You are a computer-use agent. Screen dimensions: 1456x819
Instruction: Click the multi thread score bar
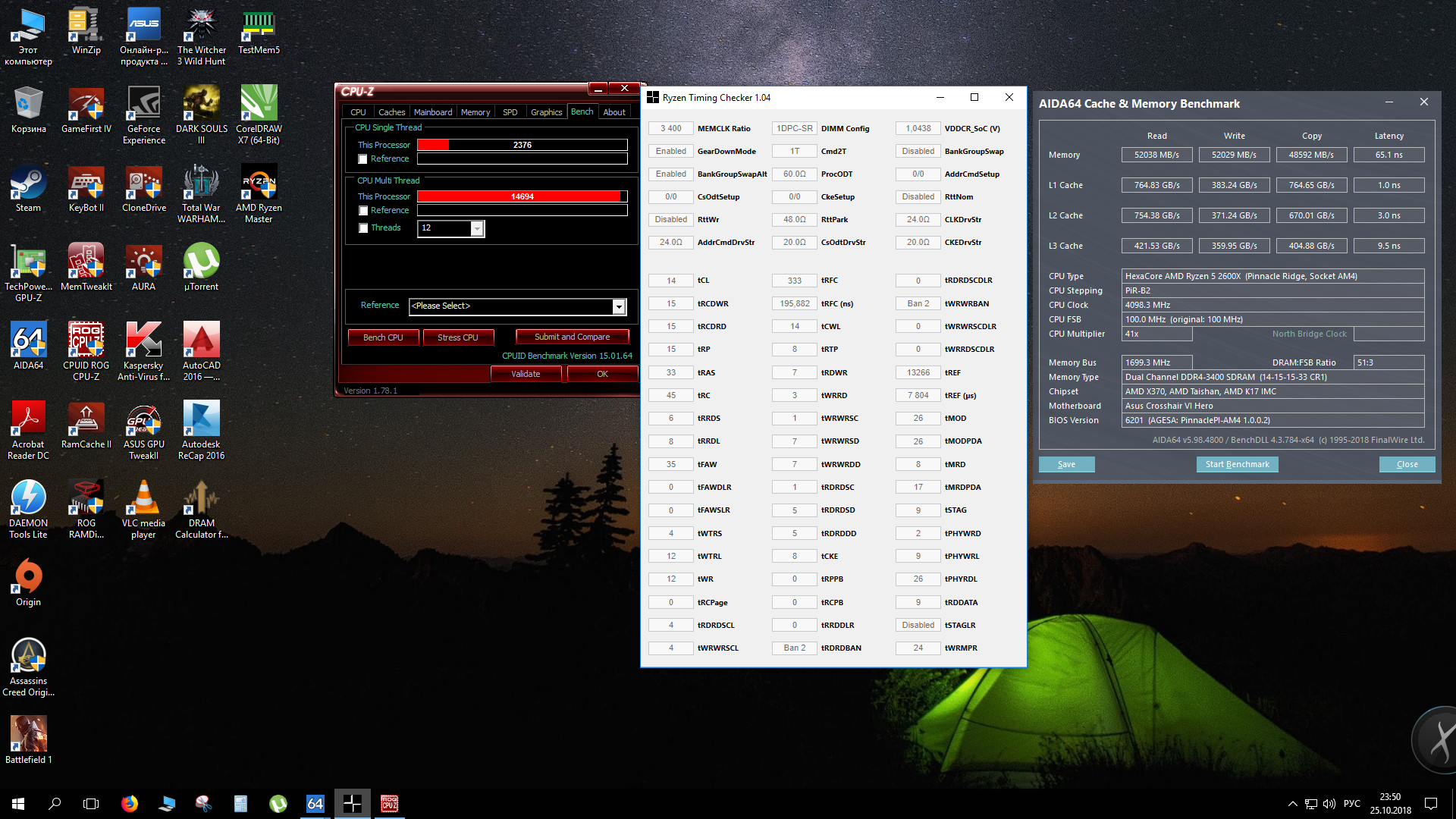coord(522,196)
